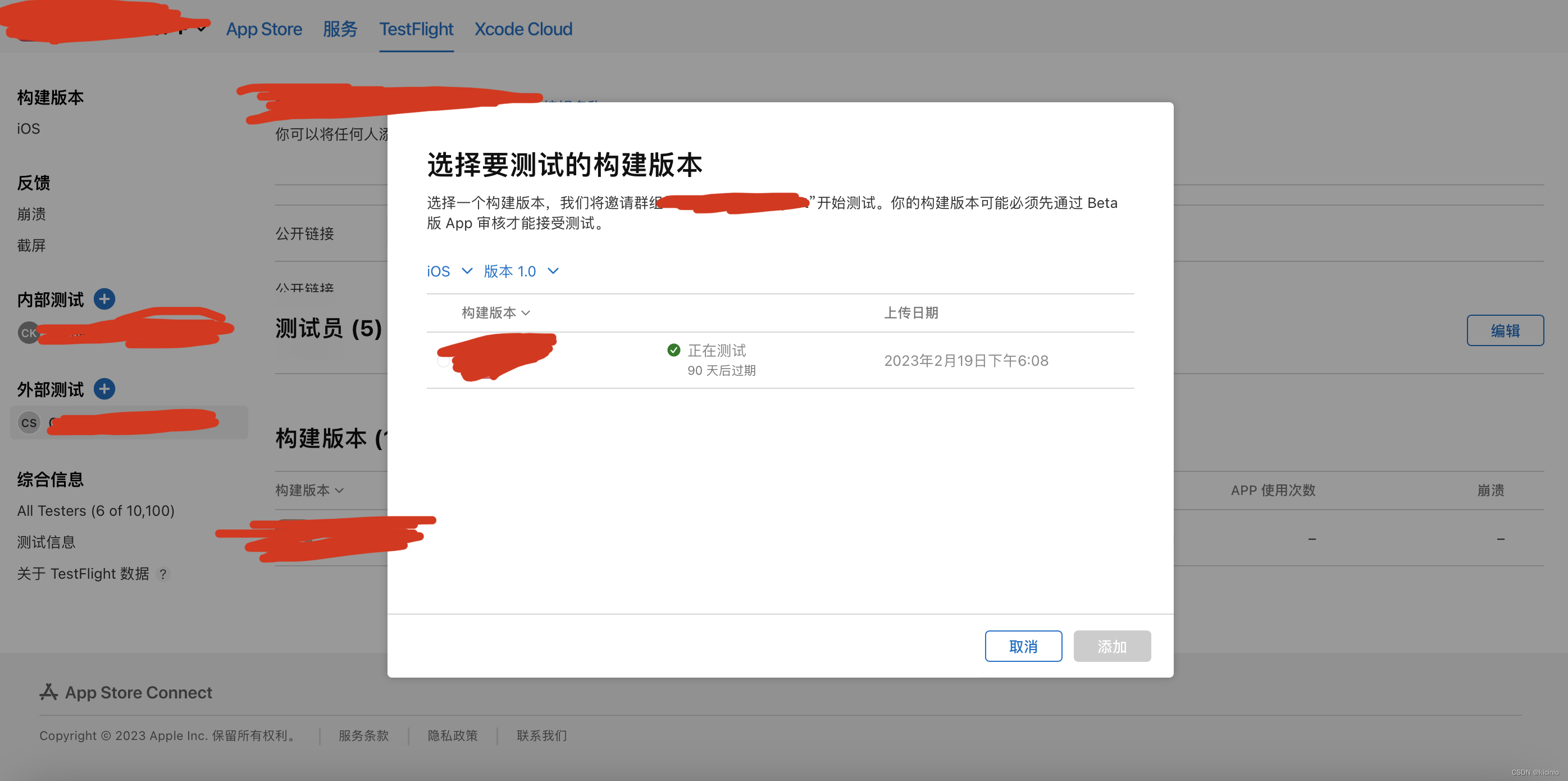Select the build radio button in dialog
The height and width of the screenshot is (781, 1568).
click(444, 361)
